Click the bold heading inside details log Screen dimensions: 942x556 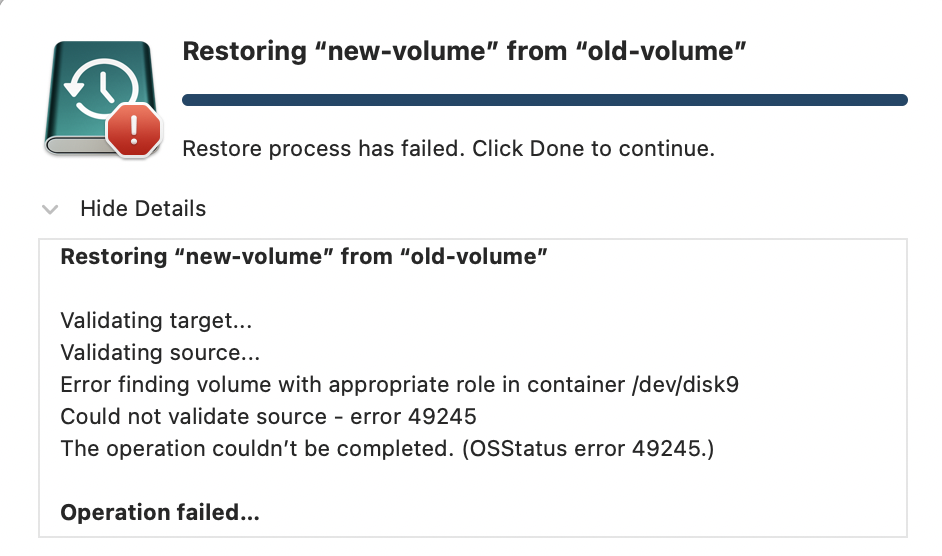(304, 257)
